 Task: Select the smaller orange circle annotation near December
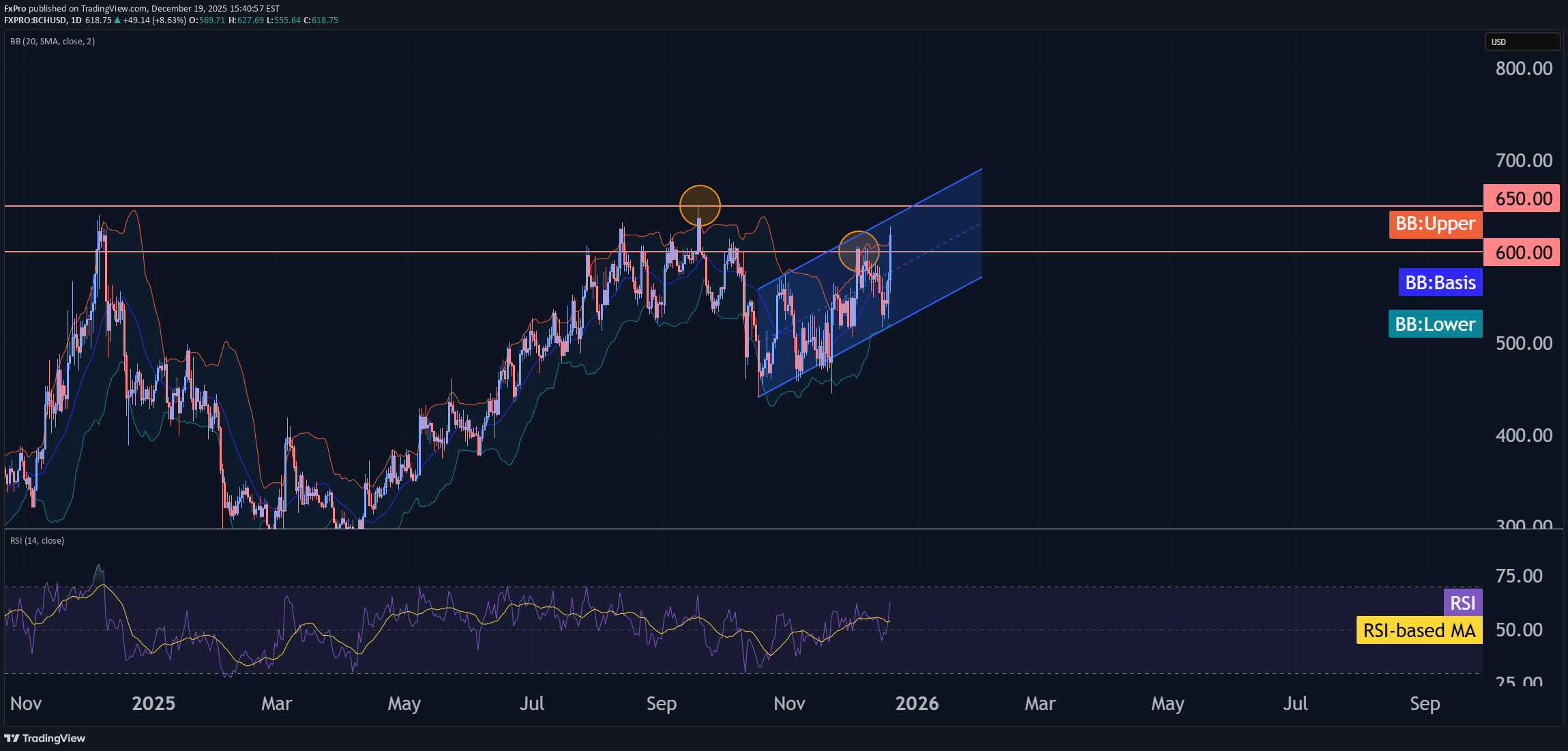click(x=859, y=252)
